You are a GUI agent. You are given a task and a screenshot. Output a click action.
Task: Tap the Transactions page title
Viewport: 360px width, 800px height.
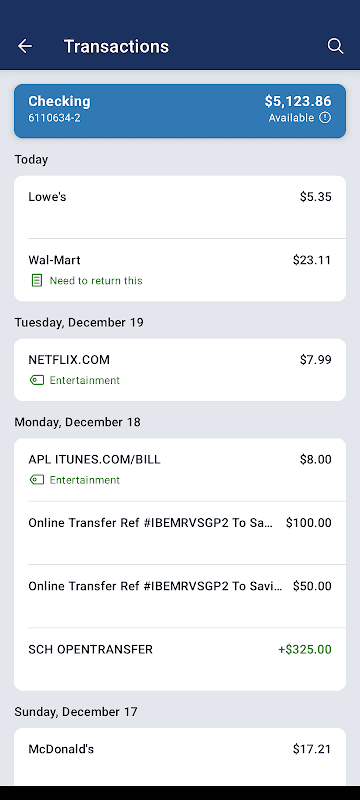click(x=116, y=46)
